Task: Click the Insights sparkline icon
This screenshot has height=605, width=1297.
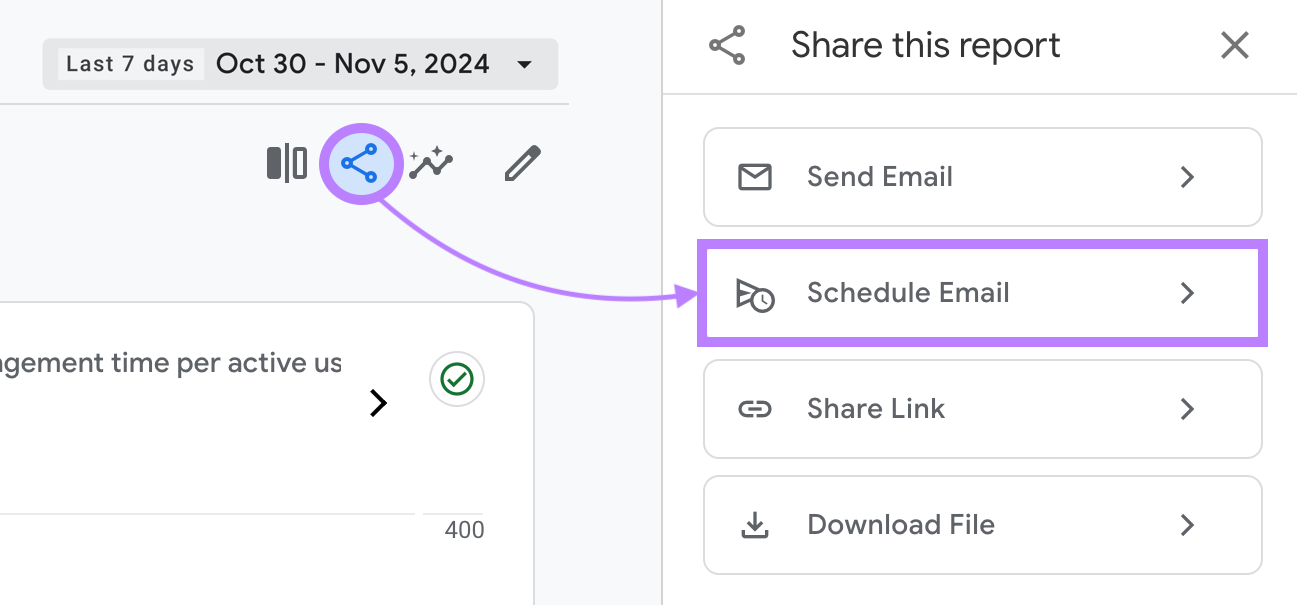Action: click(430, 162)
